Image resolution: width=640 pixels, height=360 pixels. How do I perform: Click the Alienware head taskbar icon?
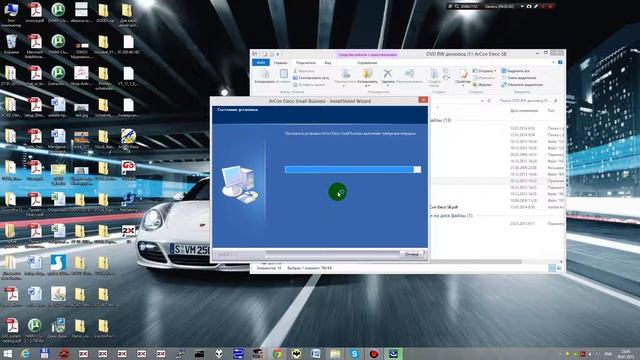click(x=219, y=353)
